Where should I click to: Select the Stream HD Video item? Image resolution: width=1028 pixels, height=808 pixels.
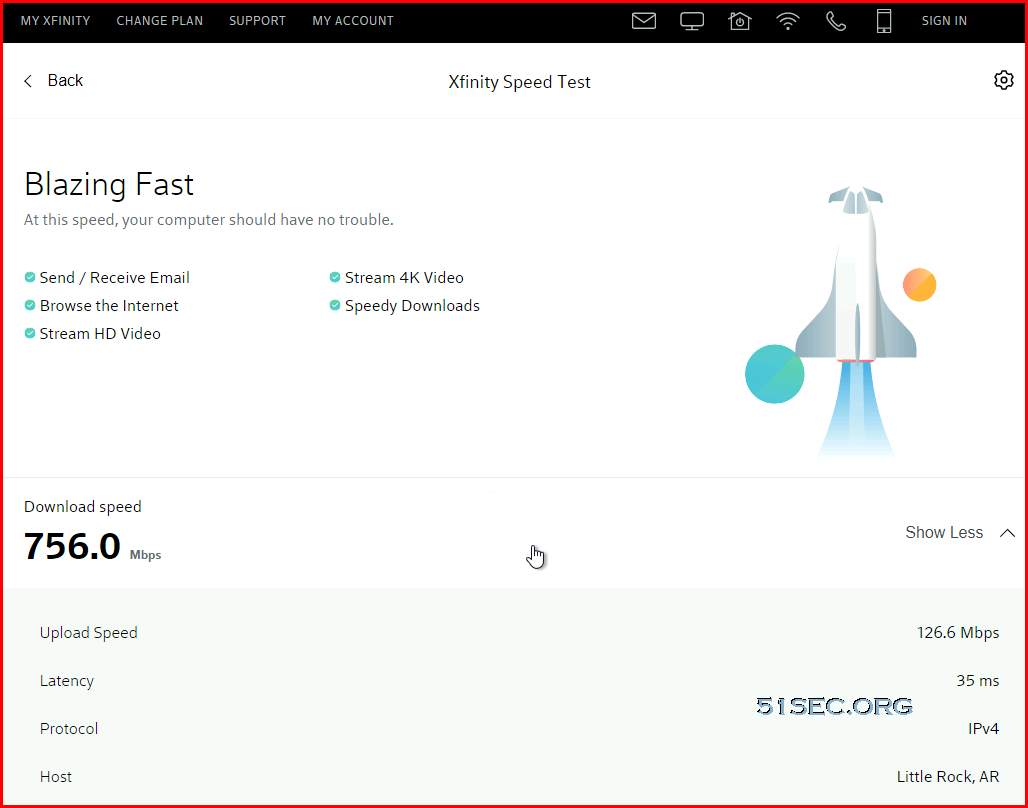(100, 334)
